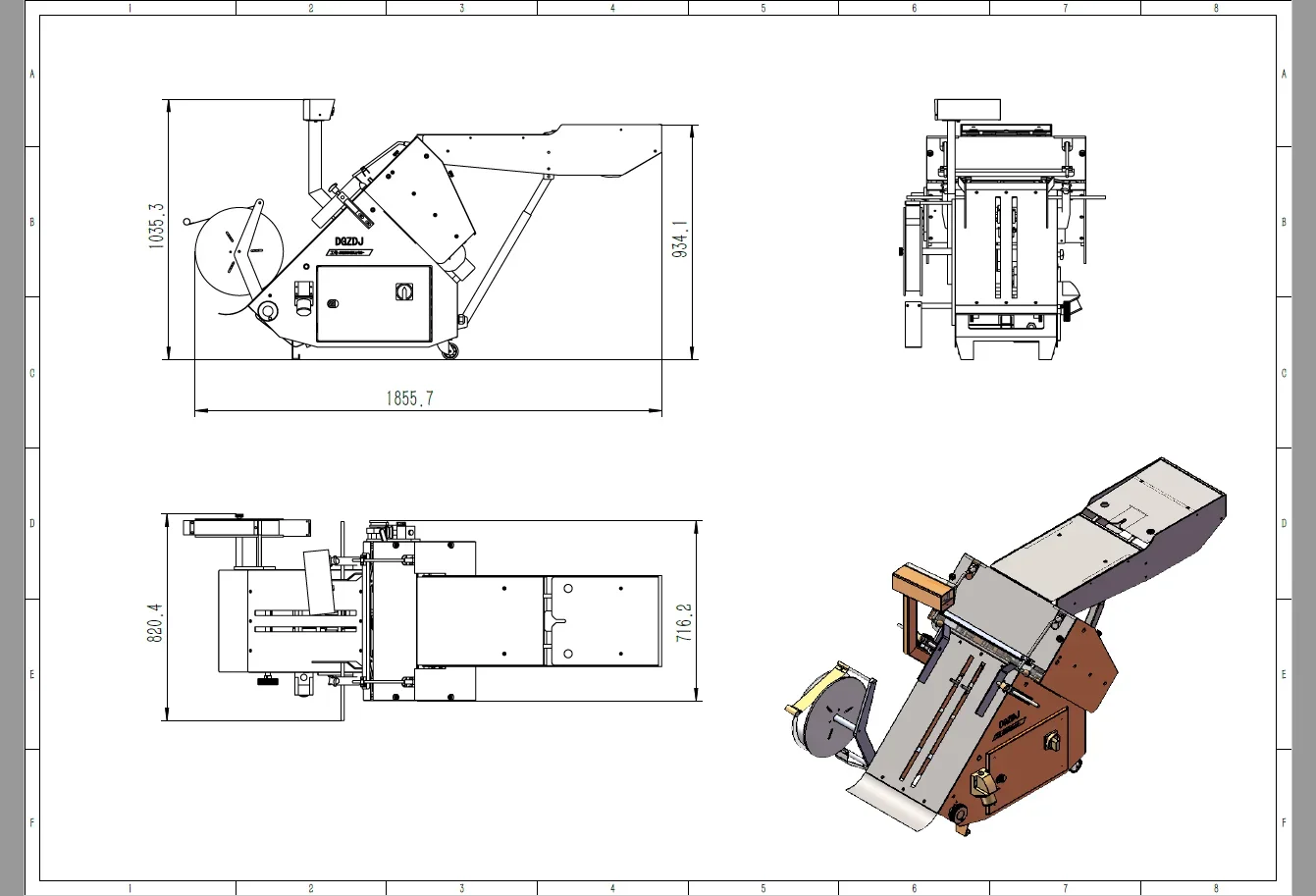Click the DGZDJ label on the side view
This screenshot has height=896, width=1316.
(348, 240)
